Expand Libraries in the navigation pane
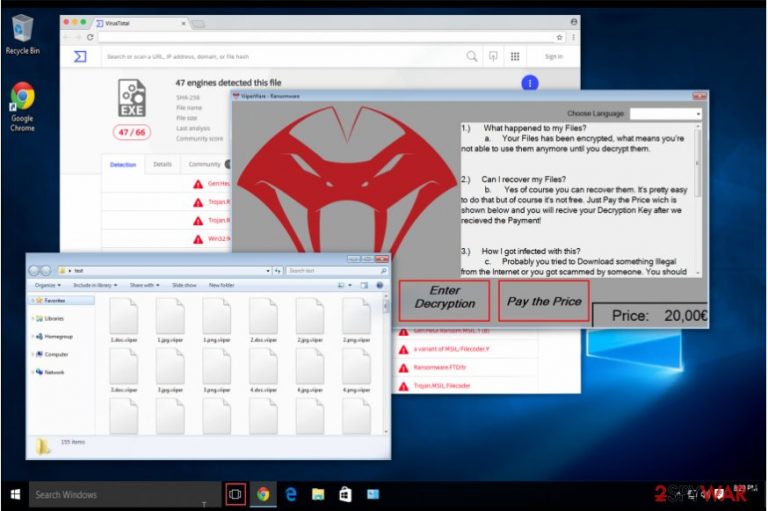The width and height of the screenshot is (768, 511). point(33,318)
